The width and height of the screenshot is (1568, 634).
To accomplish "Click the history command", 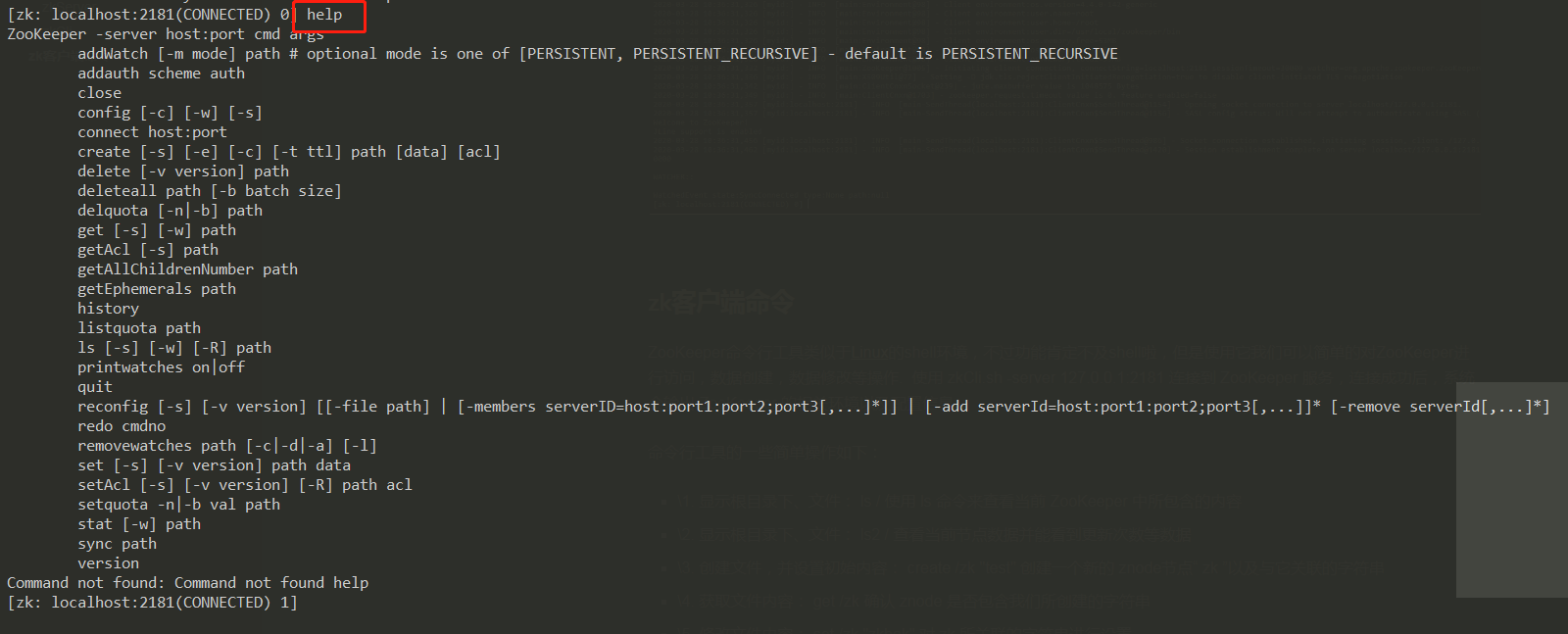I will click(108, 309).
